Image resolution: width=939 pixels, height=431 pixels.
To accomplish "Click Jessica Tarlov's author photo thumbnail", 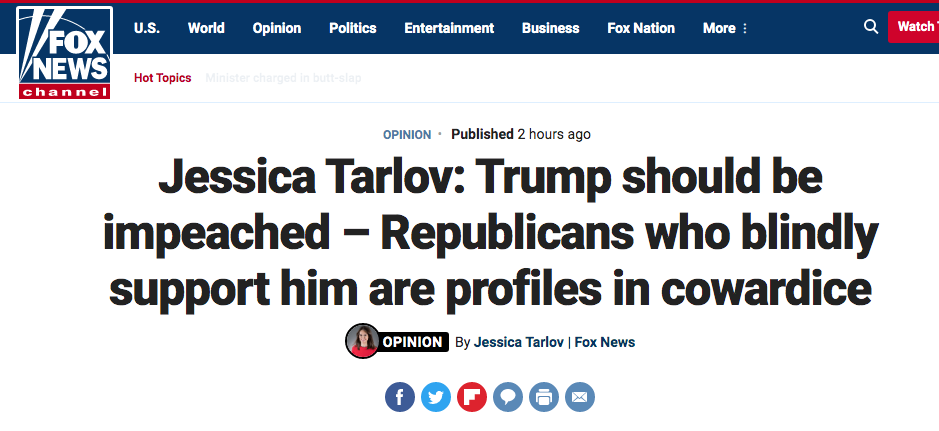I will (362, 341).
